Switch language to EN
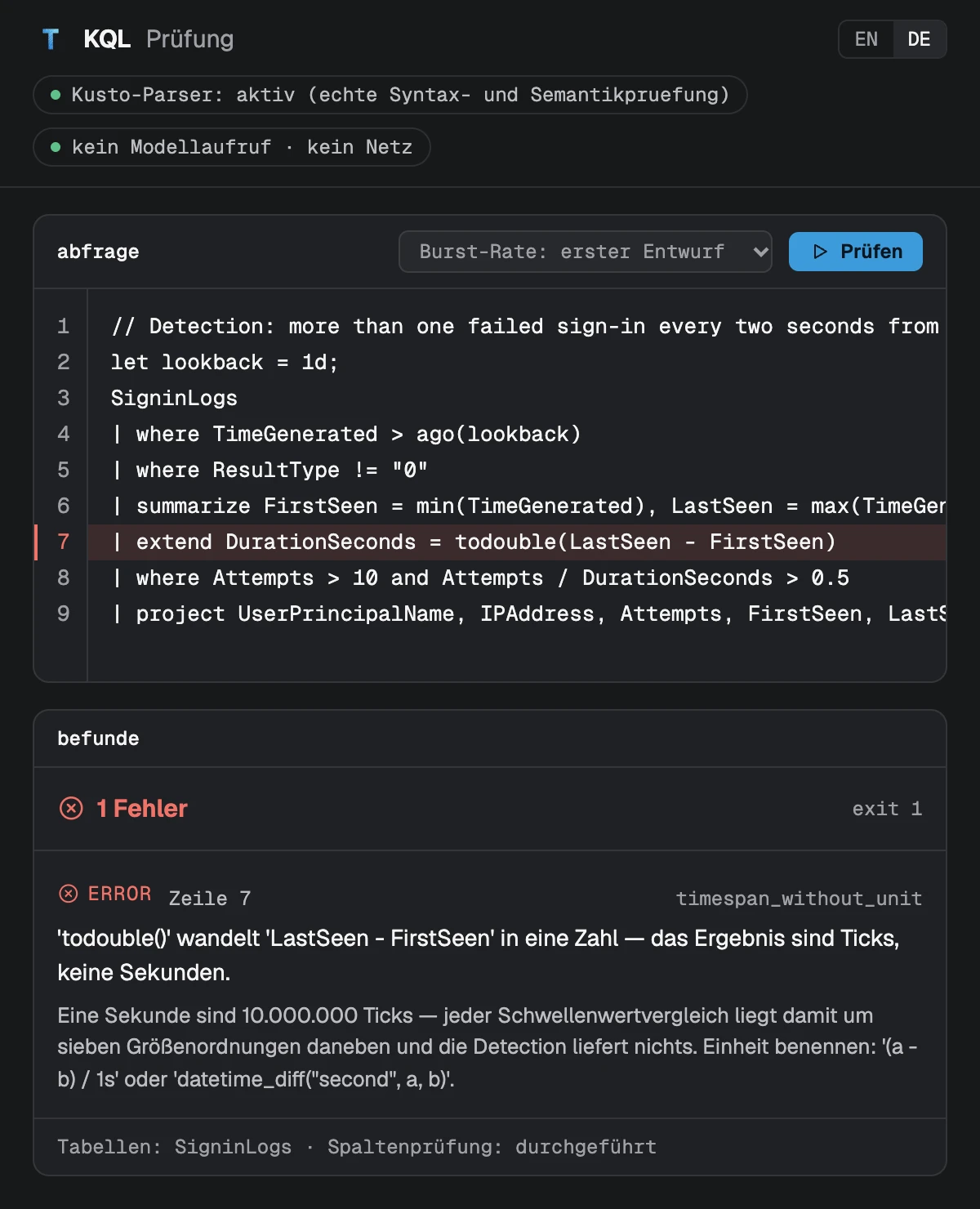The image size is (980, 1209). click(x=866, y=39)
